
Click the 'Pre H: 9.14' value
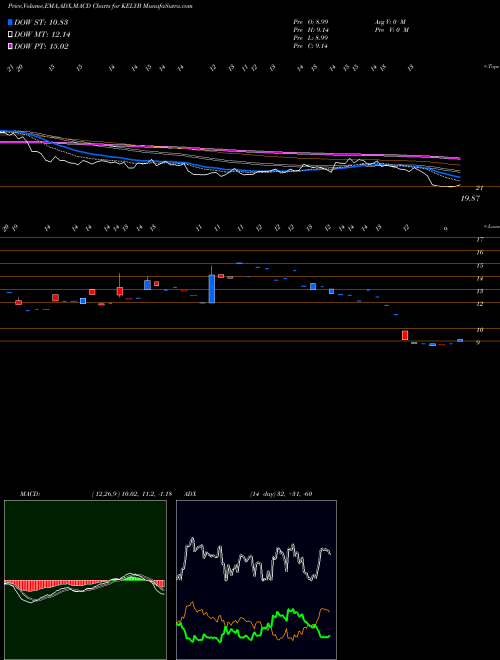point(311,30)
